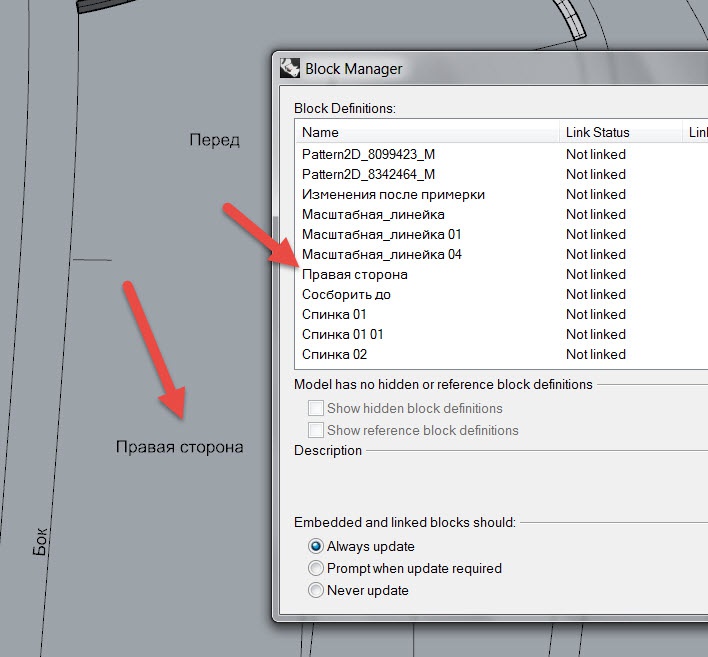
Task: Select Масштабная_линейка 04 block
Action: [x=383, y=254]
